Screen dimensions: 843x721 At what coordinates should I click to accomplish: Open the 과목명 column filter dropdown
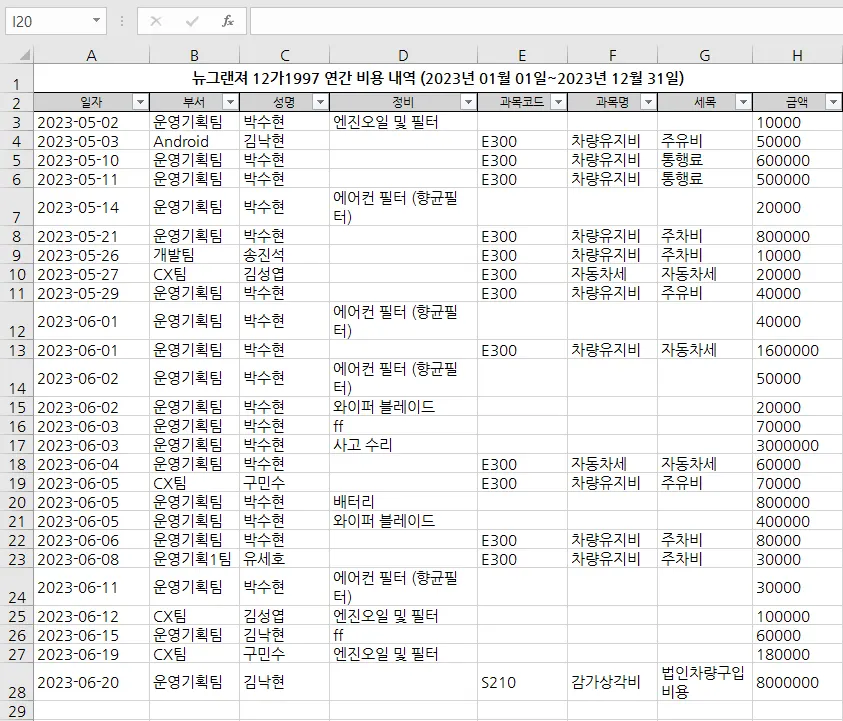pos(648,102)
